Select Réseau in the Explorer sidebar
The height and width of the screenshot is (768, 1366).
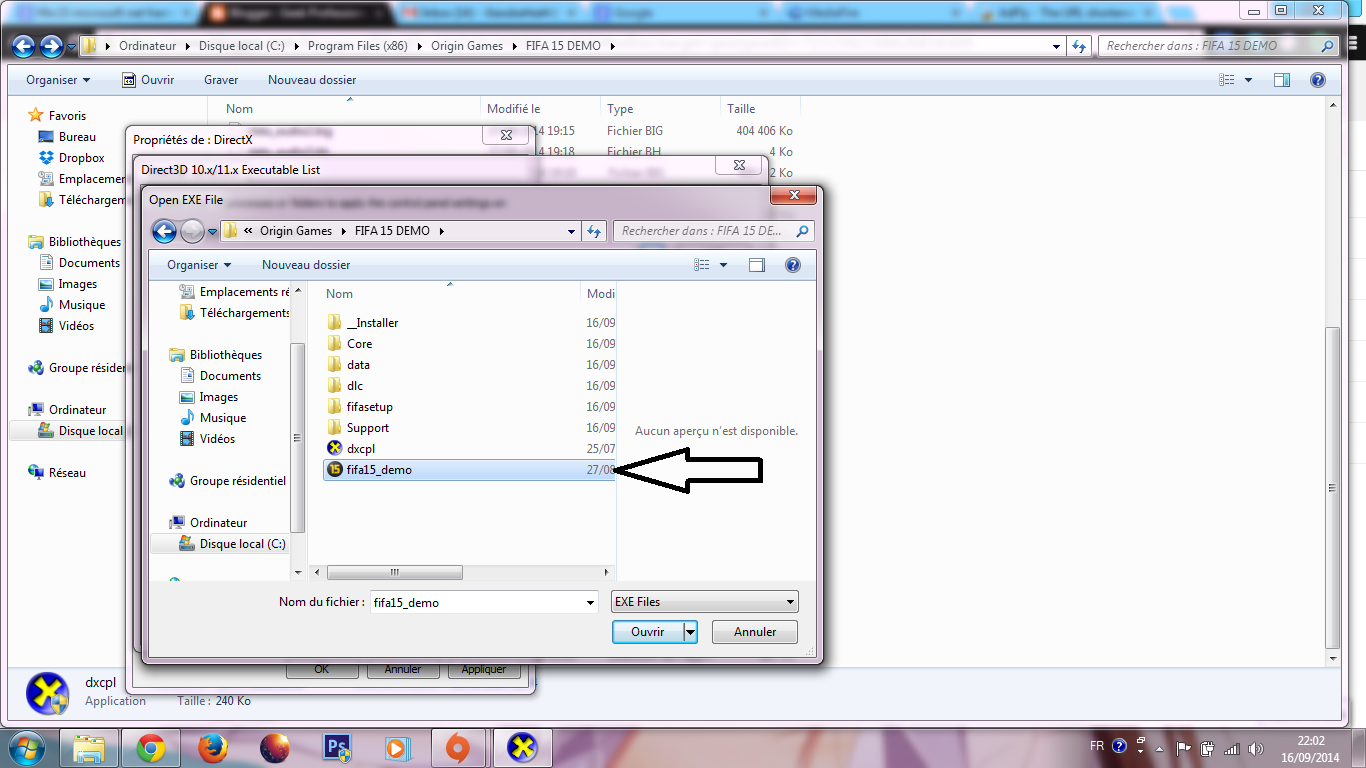[x=67, y=473]
